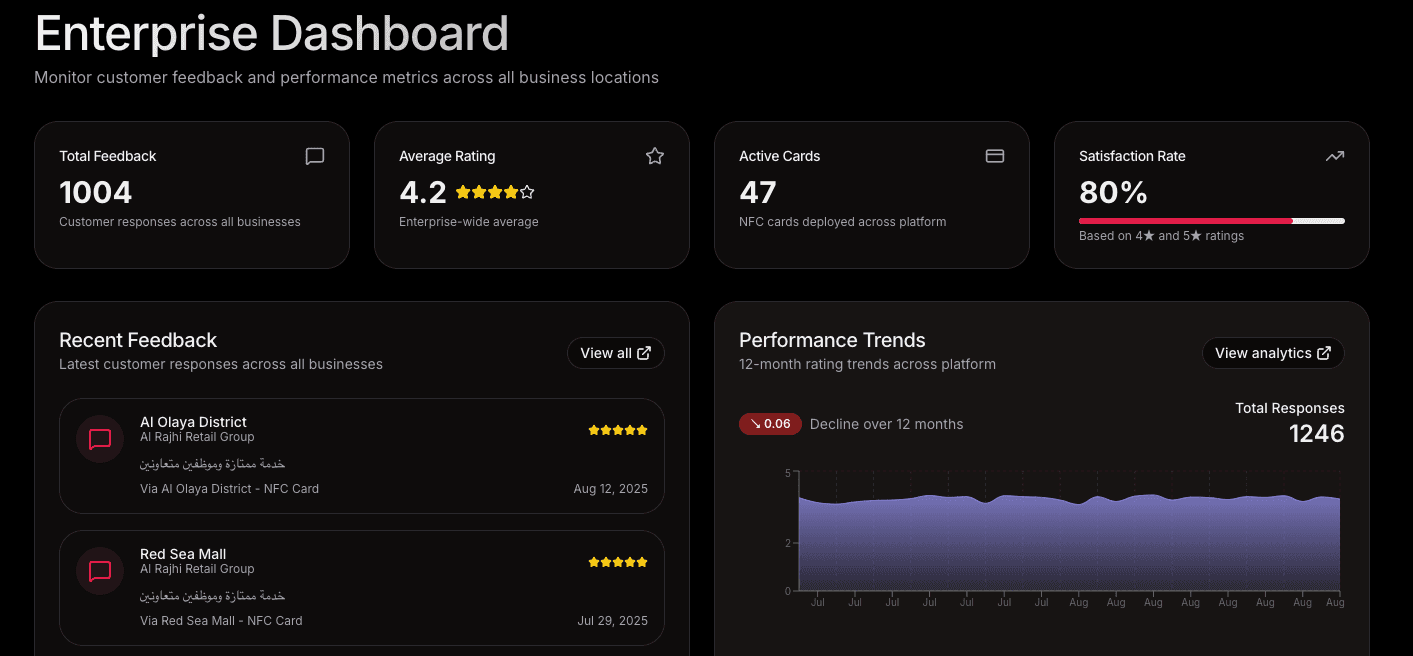
Task: Click the Red Sea Mall feedback message icon
Action: pyautogui.click(x=99, y=570)
